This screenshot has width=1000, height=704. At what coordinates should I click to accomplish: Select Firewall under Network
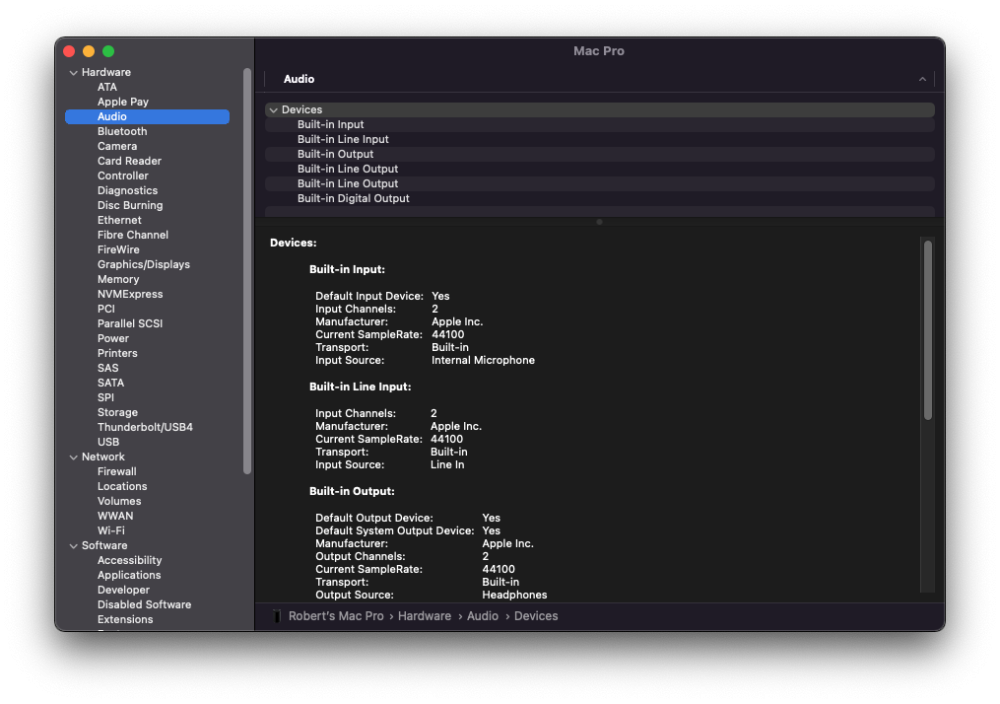click(x=117, y=471)
